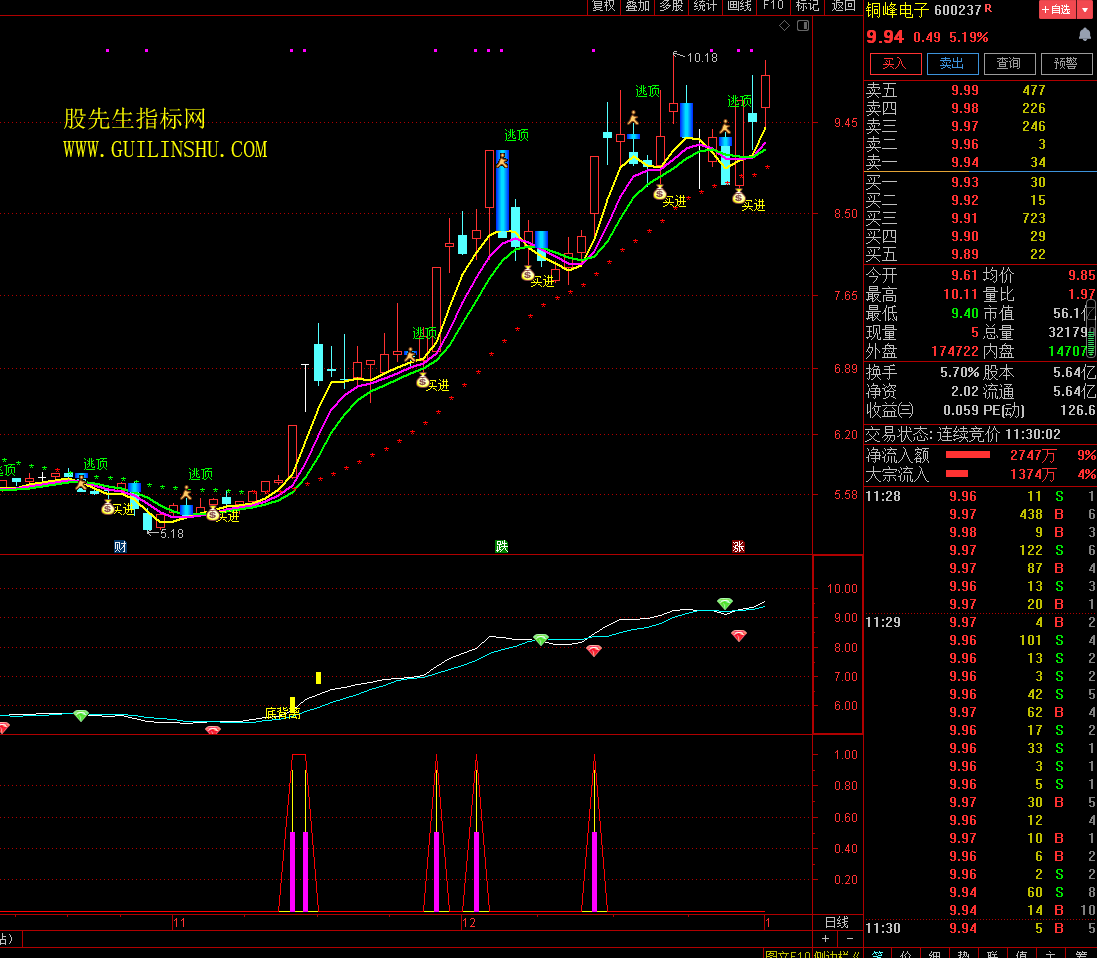The image size is (1097, 958).
Task: Open the 标记 mark menu
Action: [x=807, y=6]
